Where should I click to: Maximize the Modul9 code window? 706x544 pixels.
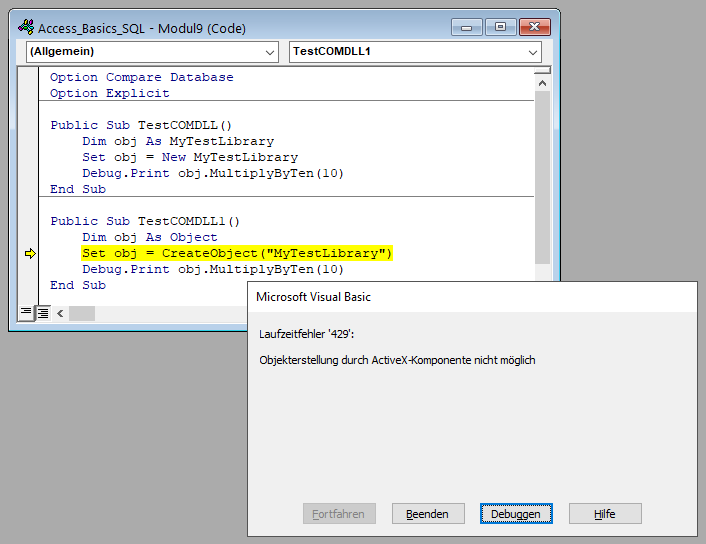click(500, 27)
